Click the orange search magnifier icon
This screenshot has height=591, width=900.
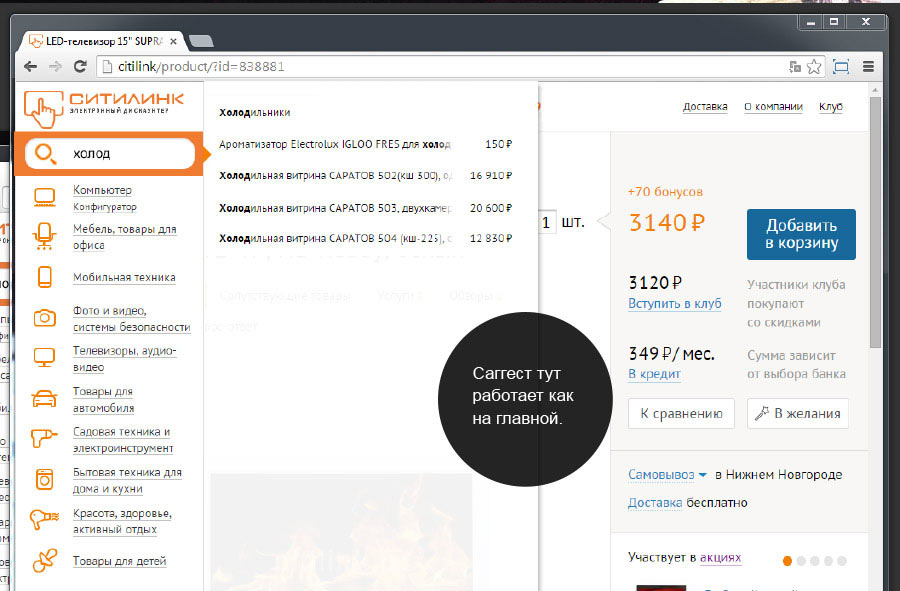point(44,153)
